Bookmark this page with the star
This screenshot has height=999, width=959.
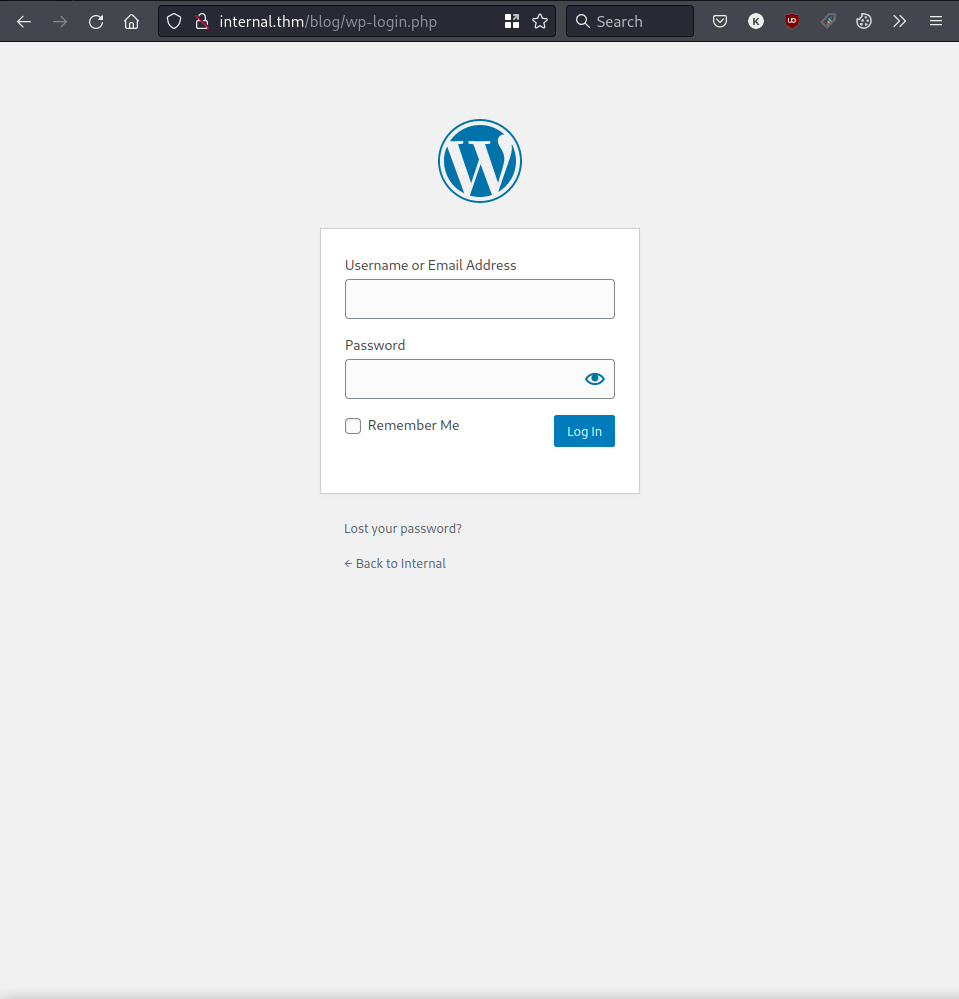click(540, 22)
